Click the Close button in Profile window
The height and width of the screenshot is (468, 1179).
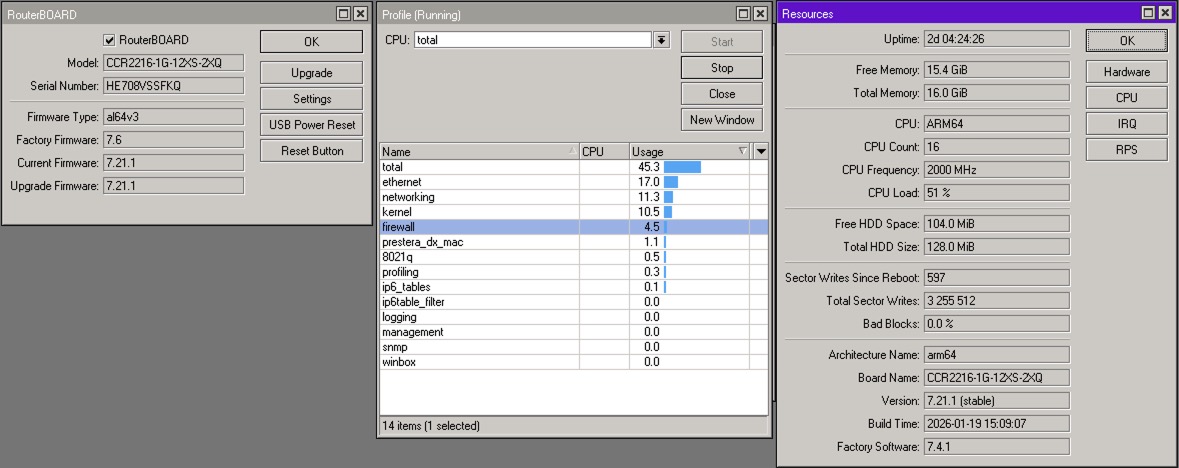[x=722, y=94]
